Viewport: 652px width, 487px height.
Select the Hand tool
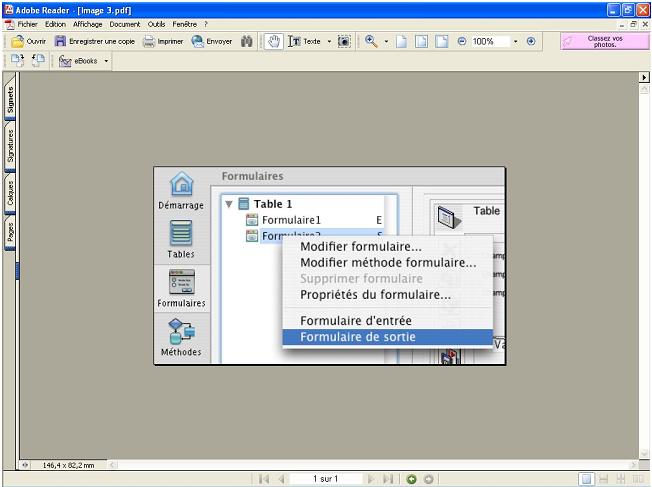pos(273,42)
